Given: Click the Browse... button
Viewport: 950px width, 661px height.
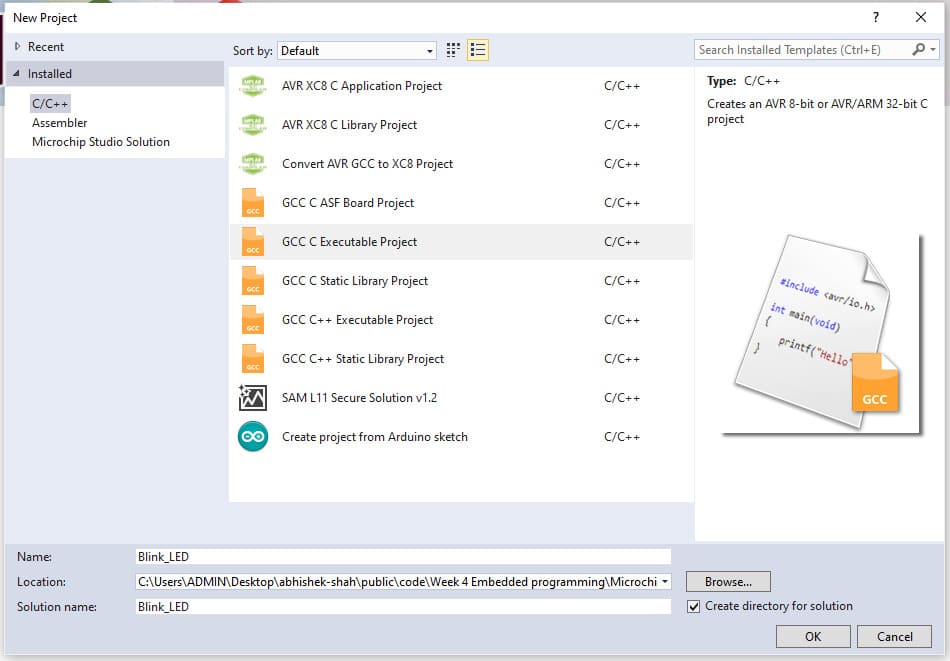Looking at the screenshot, I should coord(728,582).
